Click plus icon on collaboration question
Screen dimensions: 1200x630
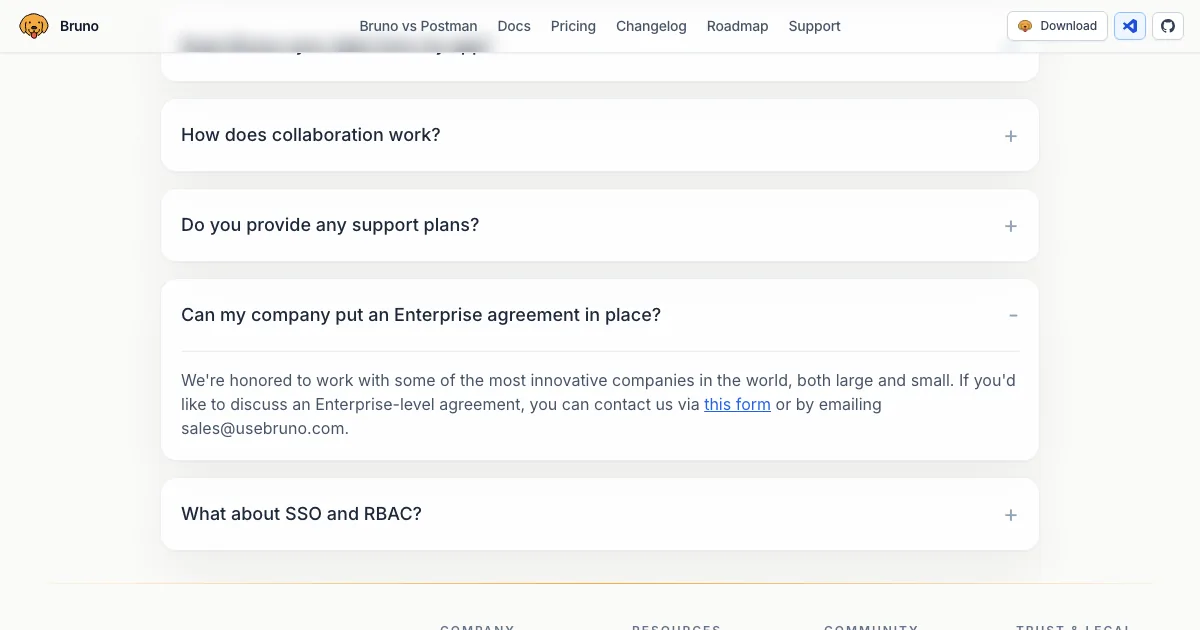[1011, 136]
